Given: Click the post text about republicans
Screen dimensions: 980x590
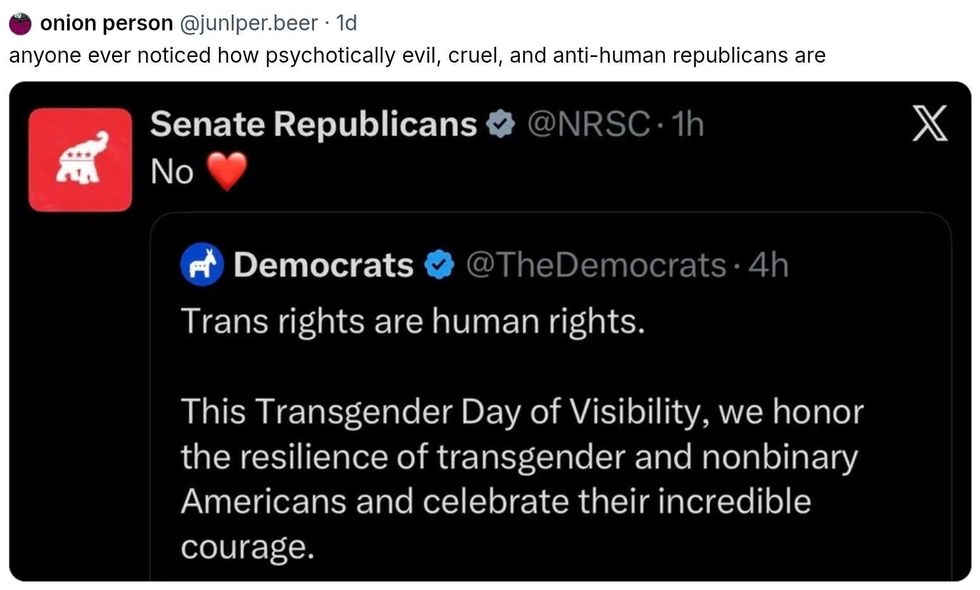Looking at the screenshot, I should click(417, 55).
